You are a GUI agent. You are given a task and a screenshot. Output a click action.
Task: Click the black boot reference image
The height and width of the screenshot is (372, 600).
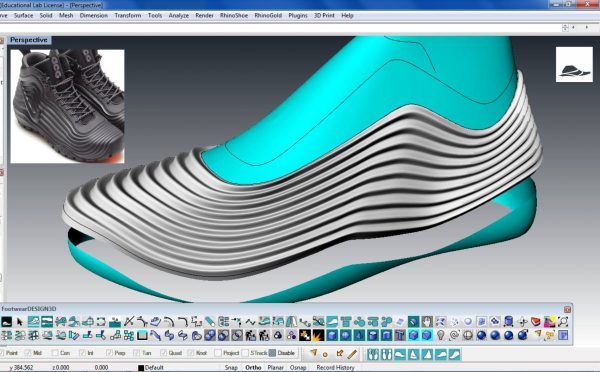(67, 106)
